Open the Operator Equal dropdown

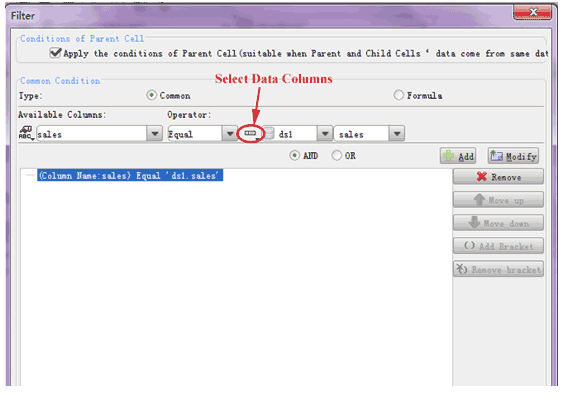click(230, 134)
